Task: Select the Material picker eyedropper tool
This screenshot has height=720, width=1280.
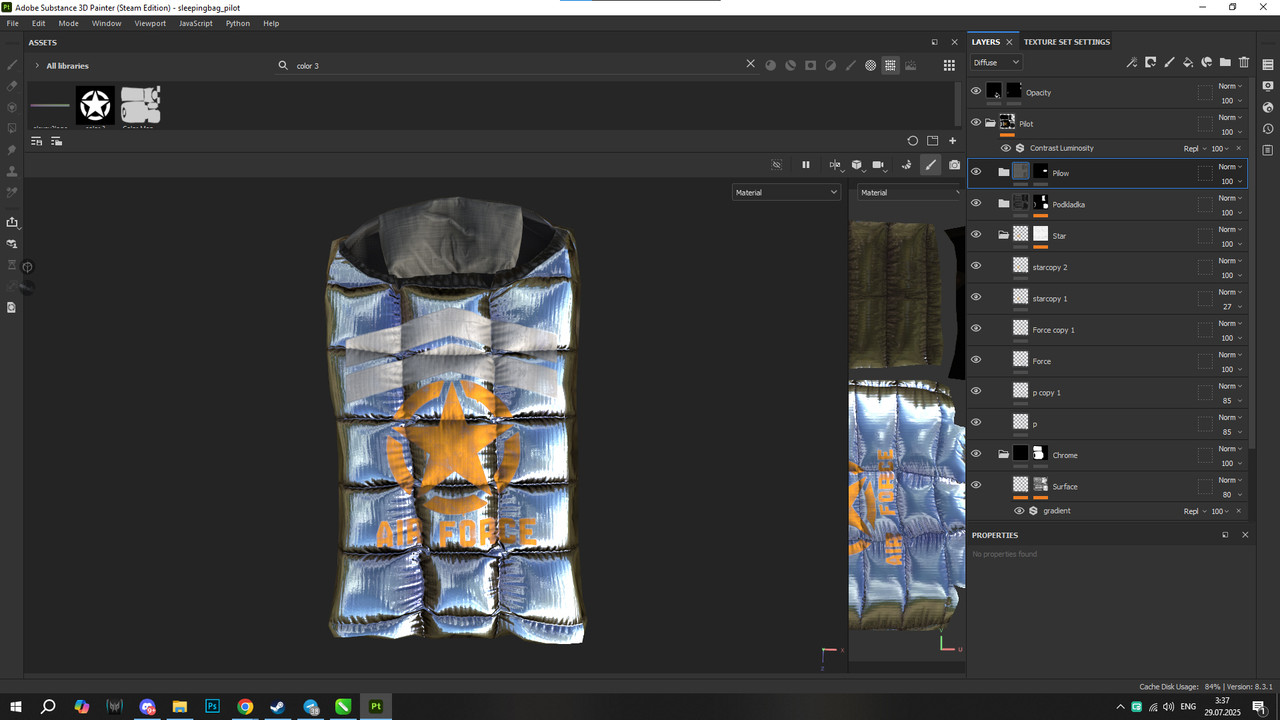Action: click(12, 192)
